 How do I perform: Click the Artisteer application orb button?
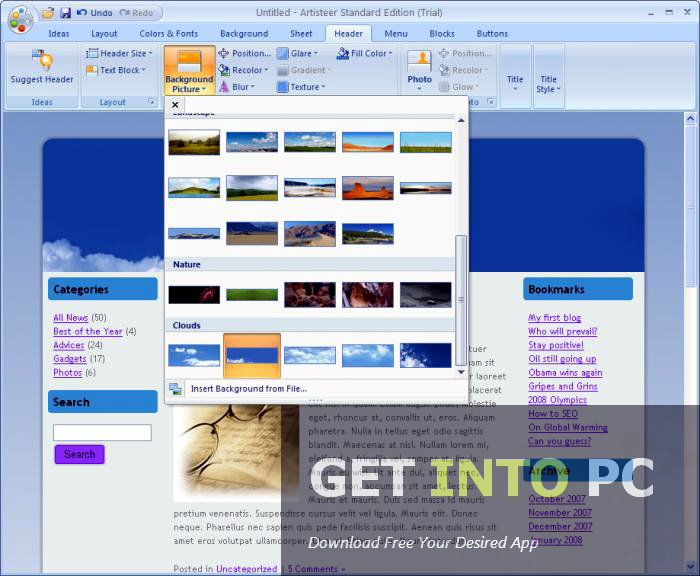20,20
